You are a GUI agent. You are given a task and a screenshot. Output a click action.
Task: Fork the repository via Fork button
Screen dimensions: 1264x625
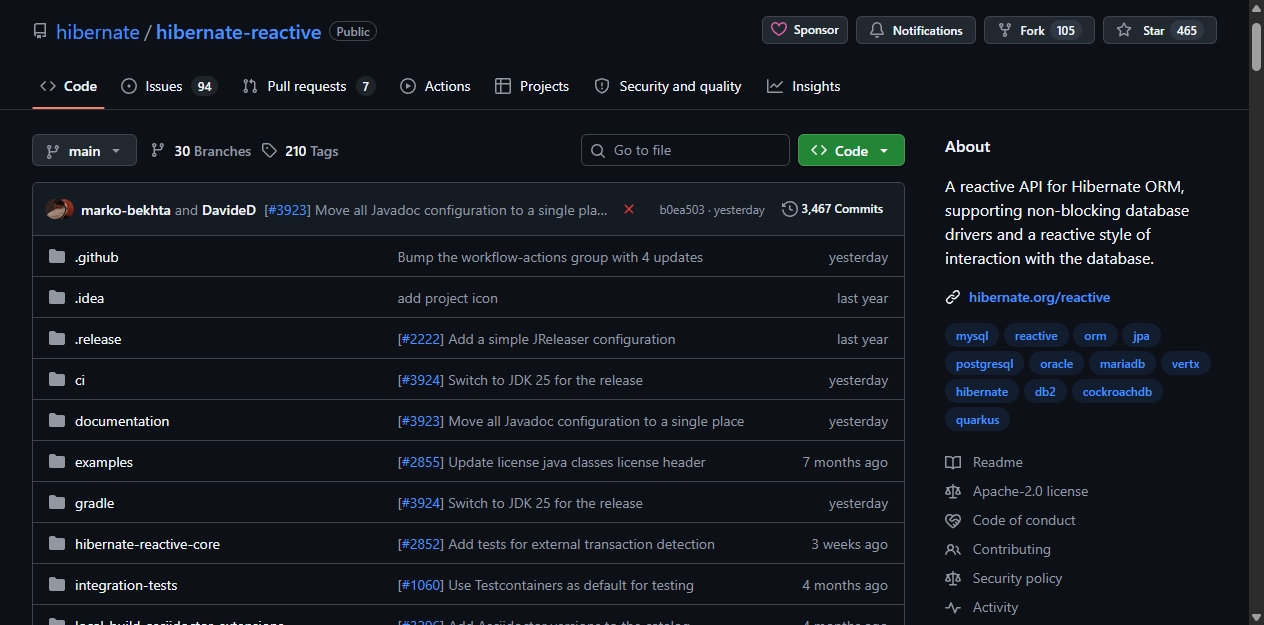1039,30
